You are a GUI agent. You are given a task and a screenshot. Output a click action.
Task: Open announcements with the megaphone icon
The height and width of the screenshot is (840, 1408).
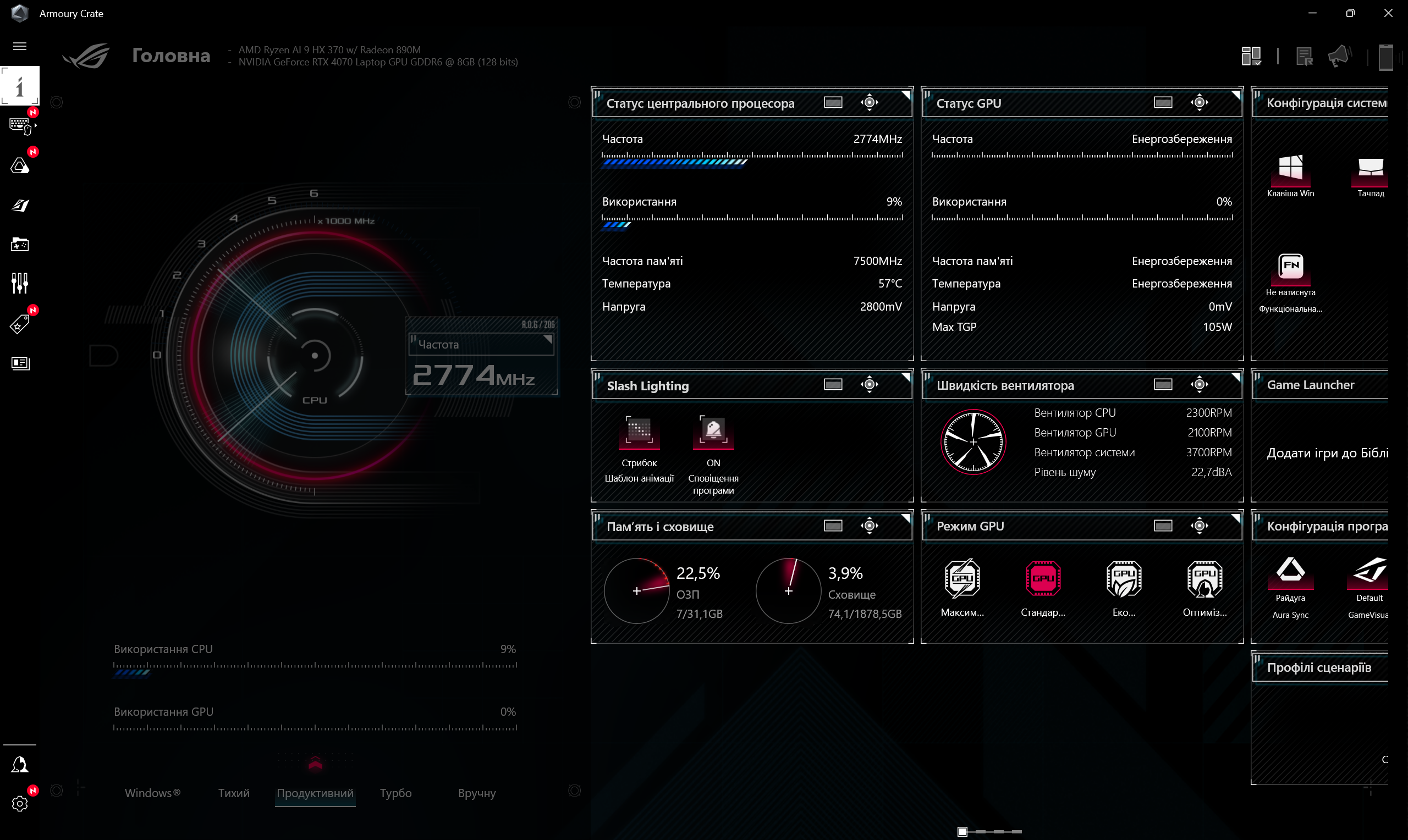coord(1339,55)
